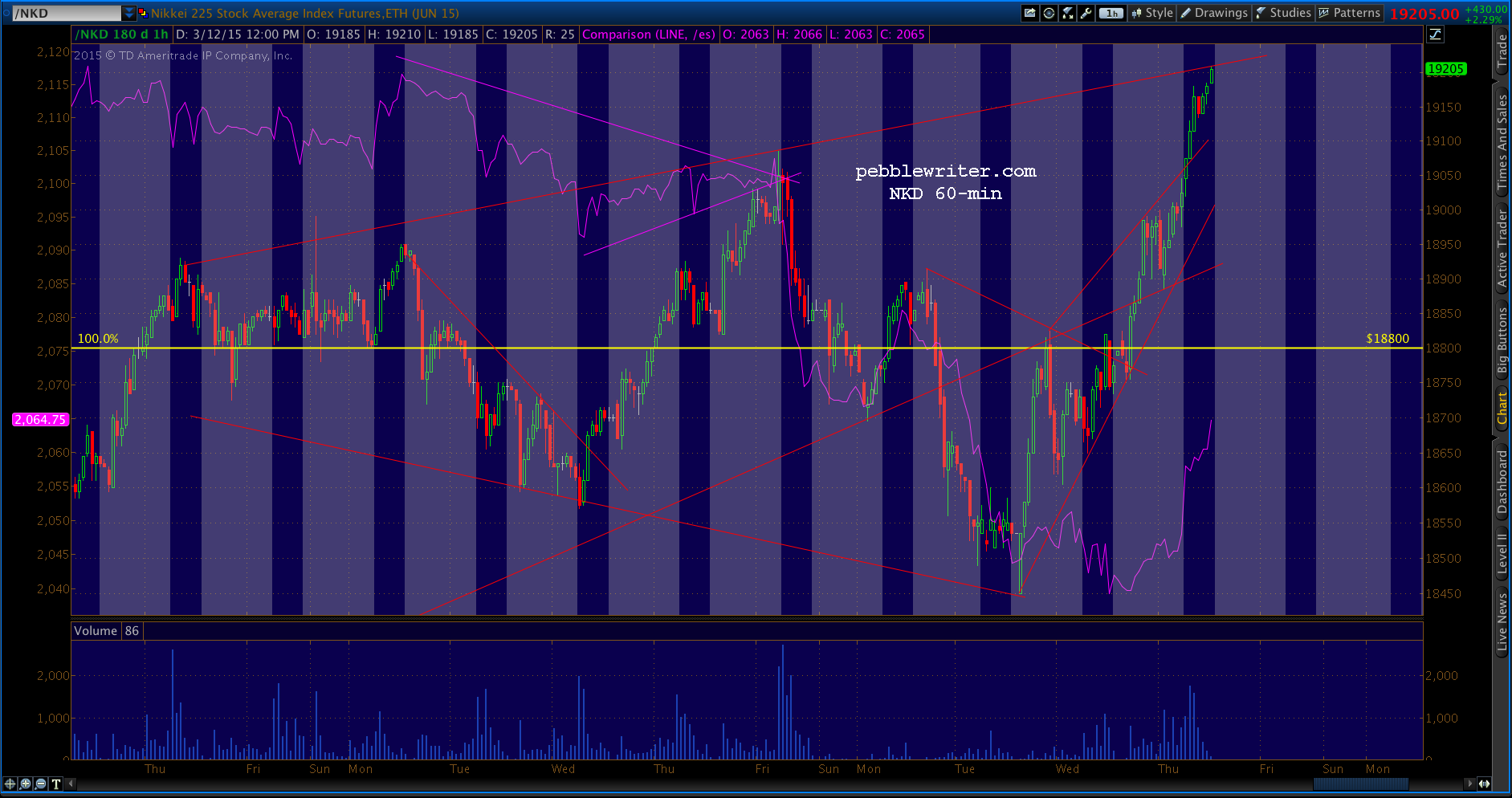Screen dimensions: 1512x798
Task: Open the Dashboard side tab
Action: (1502, 482)
